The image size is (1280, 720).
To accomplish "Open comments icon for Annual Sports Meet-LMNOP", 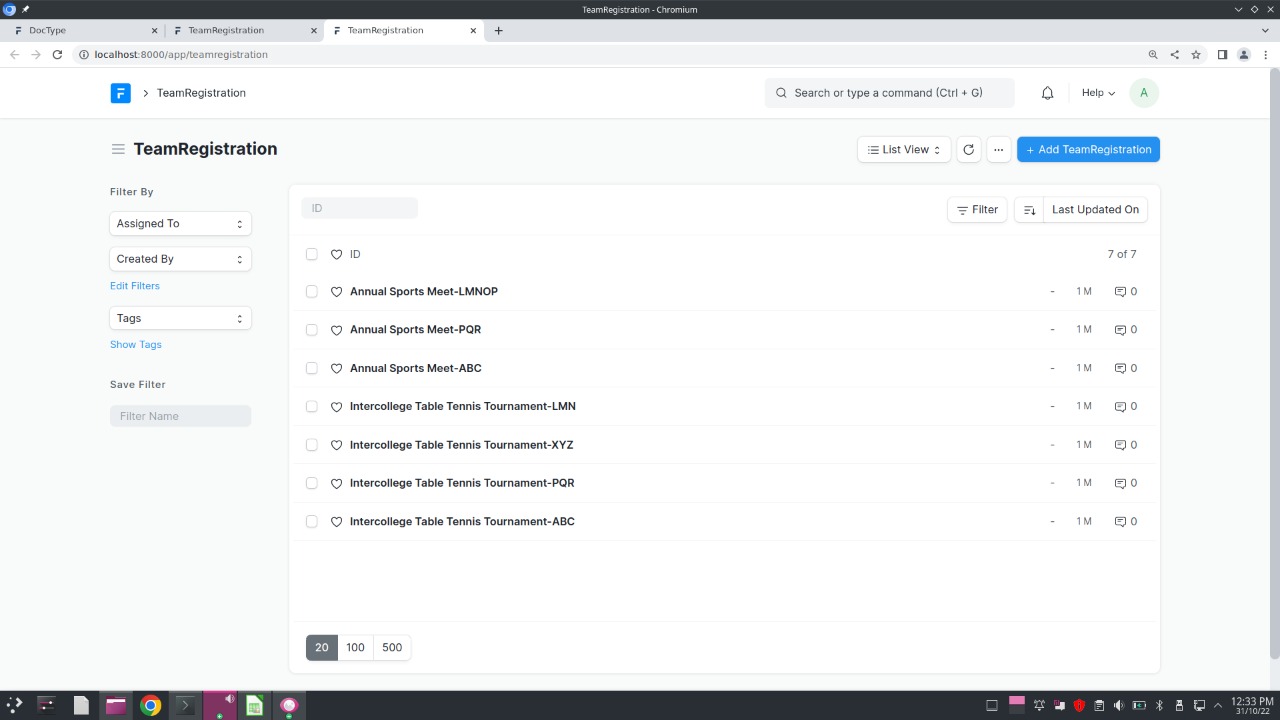I will pos(1120,292).
